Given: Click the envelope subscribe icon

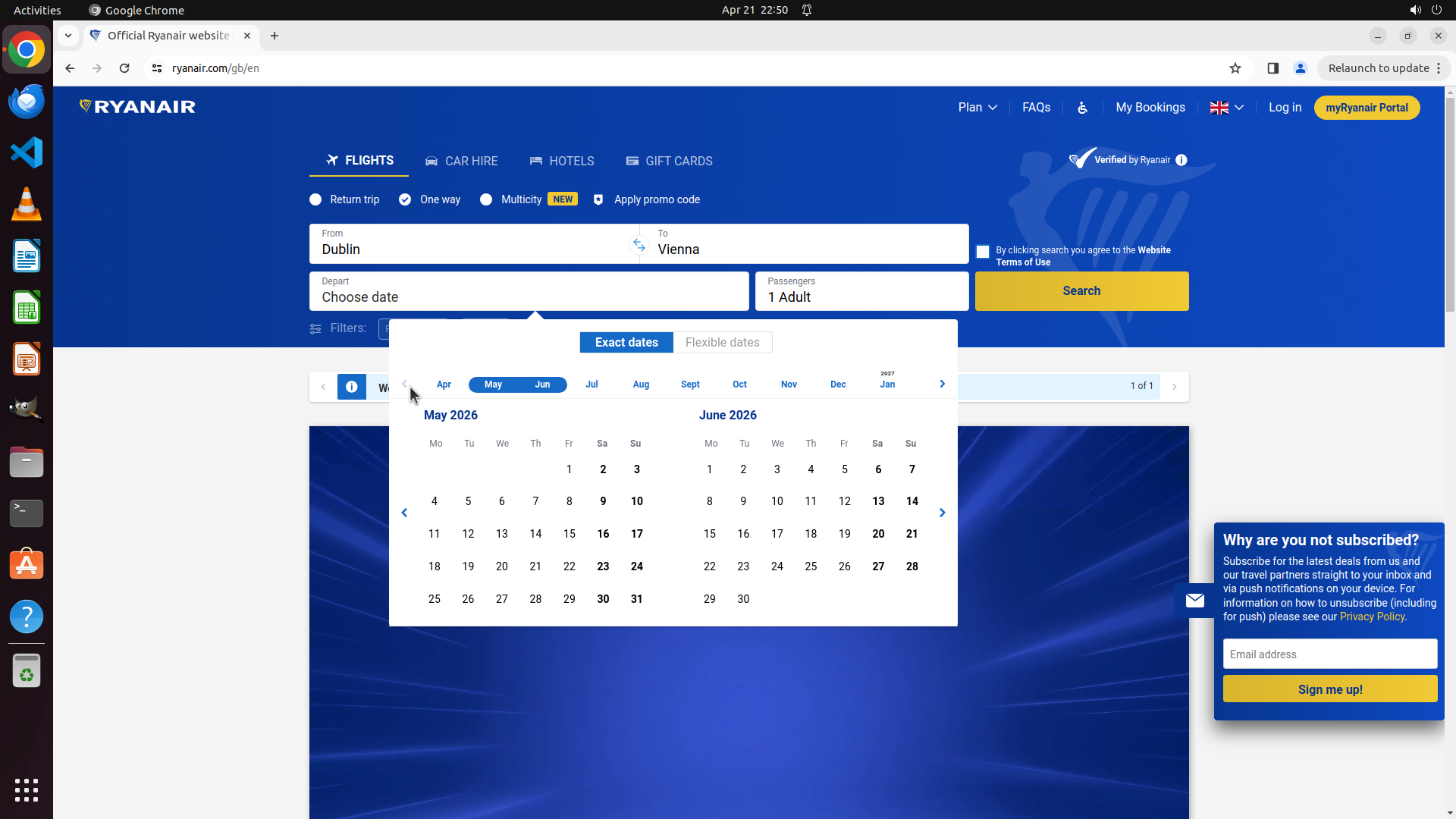Looking at the screenshot, I should pyautogui.click(x=1194, y=601).
